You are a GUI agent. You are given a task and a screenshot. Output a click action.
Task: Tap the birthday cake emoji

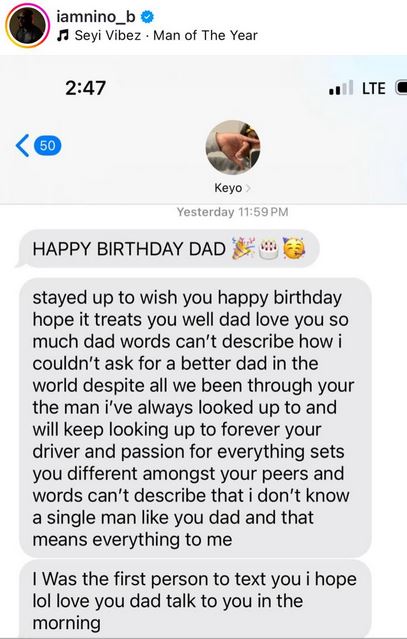point(269,249)
